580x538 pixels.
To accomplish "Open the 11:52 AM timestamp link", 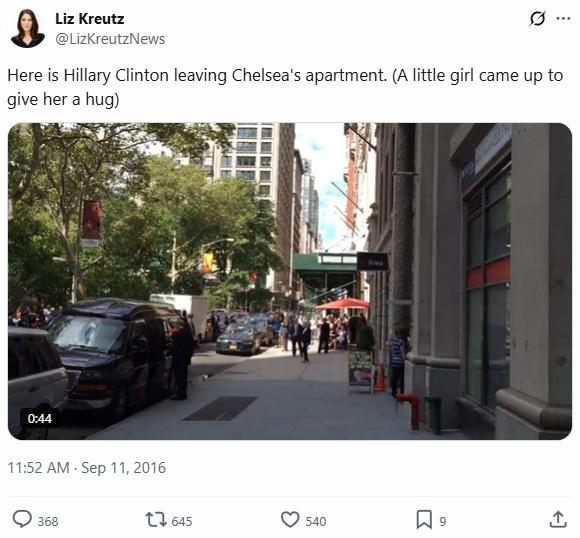I will (x=38, y=468).
